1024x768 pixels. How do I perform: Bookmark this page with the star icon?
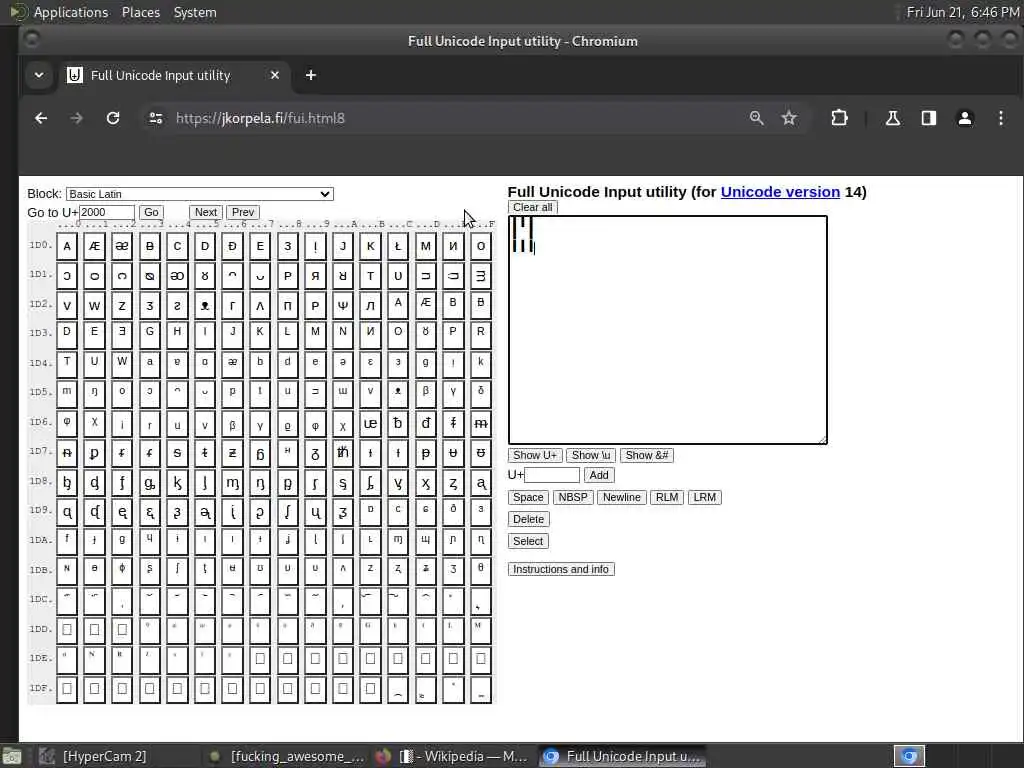789,118
